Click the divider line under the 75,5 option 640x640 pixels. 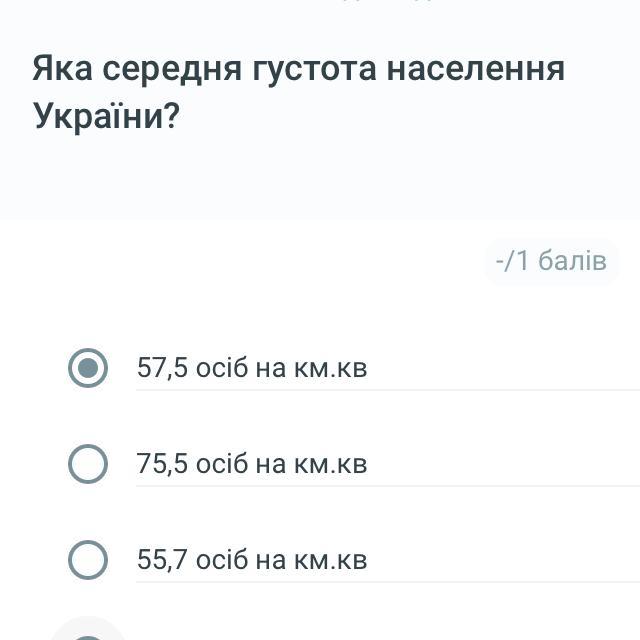(x=388, y=486)
